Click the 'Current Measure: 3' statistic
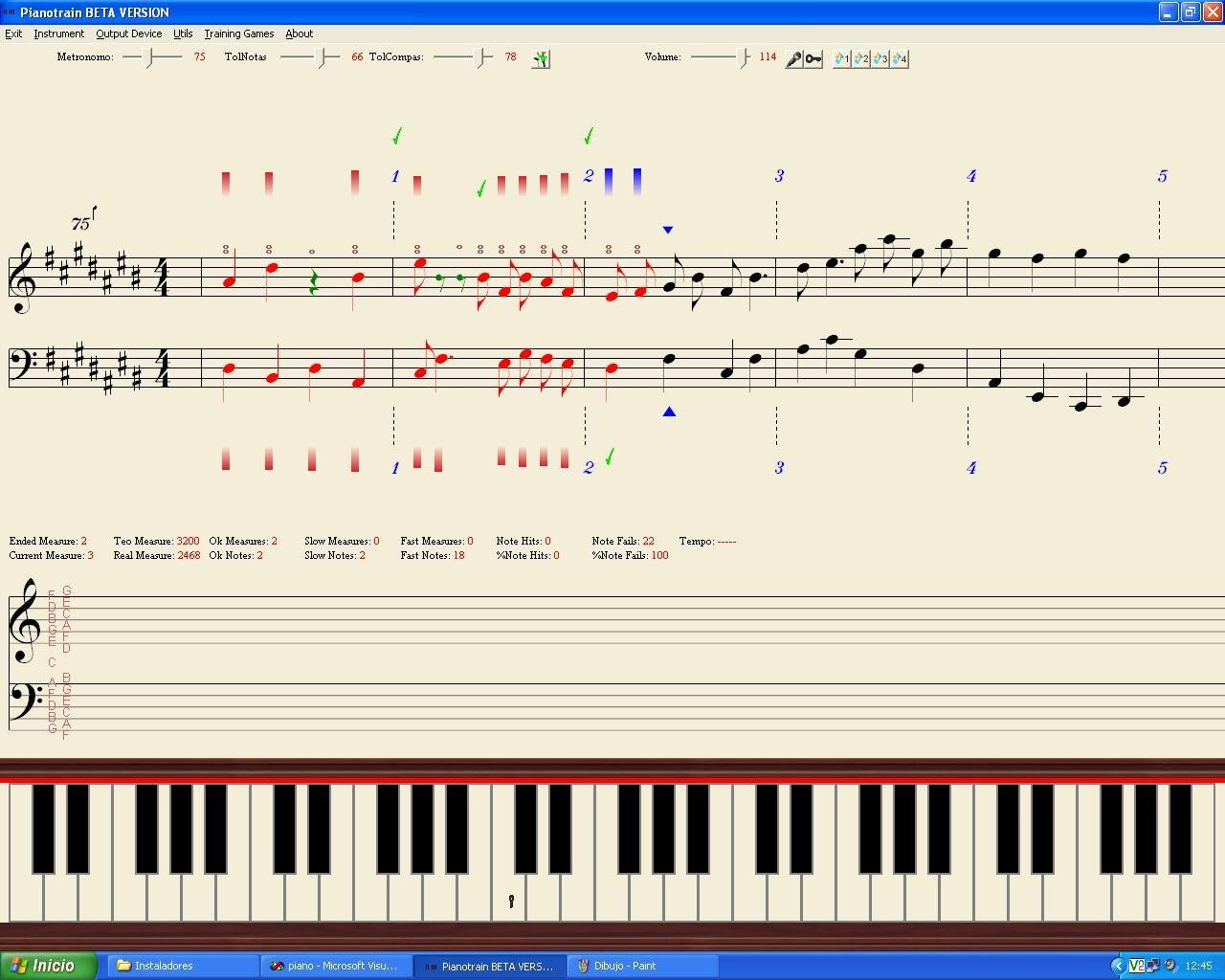 [51, 555]
